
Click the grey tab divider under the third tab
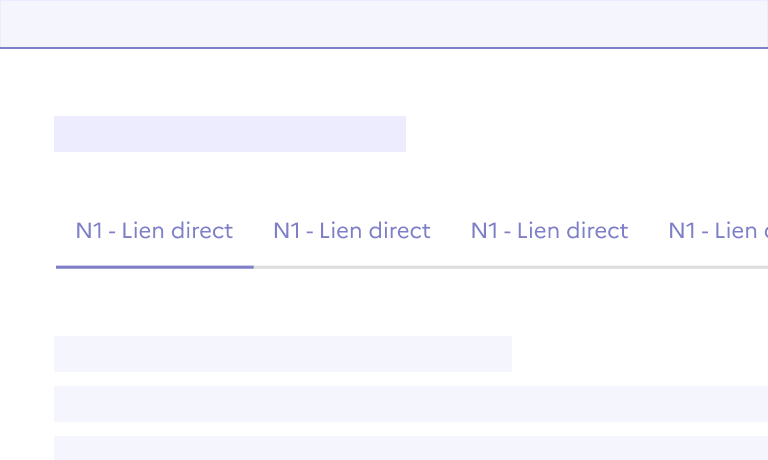click(x=549, y=267)
